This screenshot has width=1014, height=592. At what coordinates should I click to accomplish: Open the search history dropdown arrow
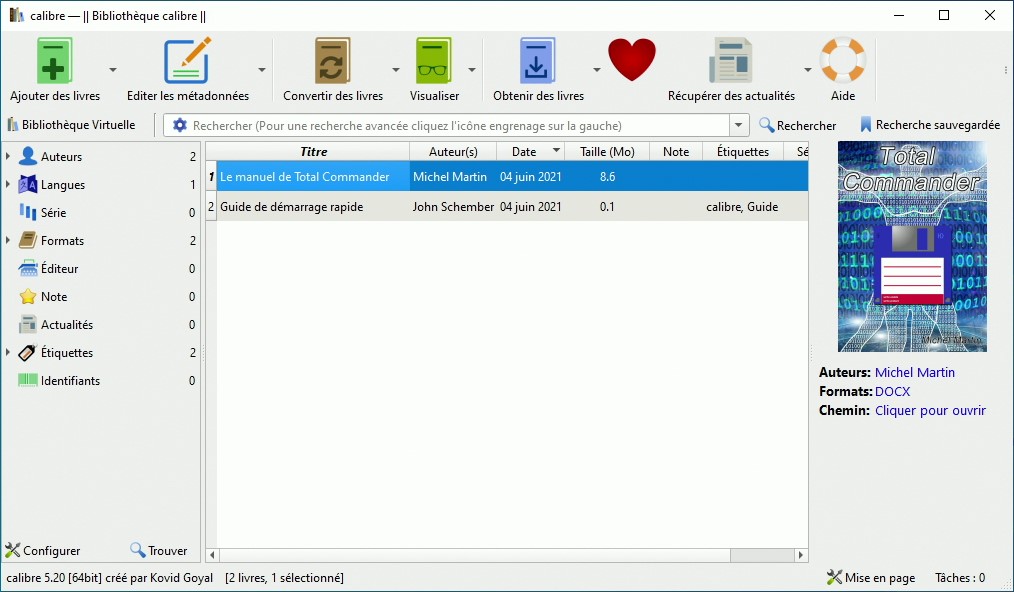click(739, 126)
